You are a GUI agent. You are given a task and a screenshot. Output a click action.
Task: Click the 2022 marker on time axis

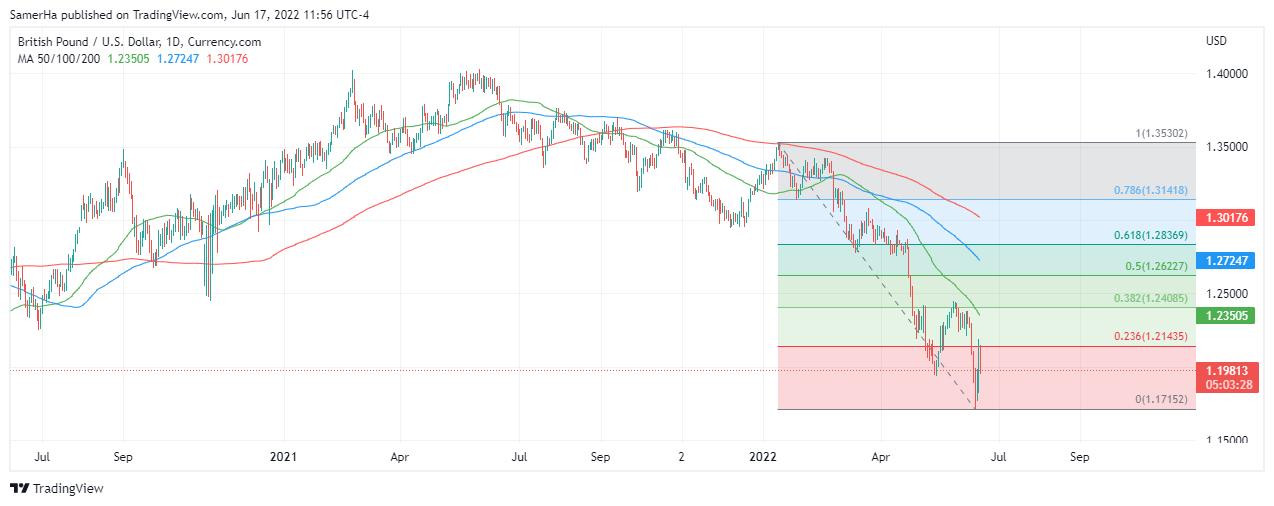coord(764,456)
